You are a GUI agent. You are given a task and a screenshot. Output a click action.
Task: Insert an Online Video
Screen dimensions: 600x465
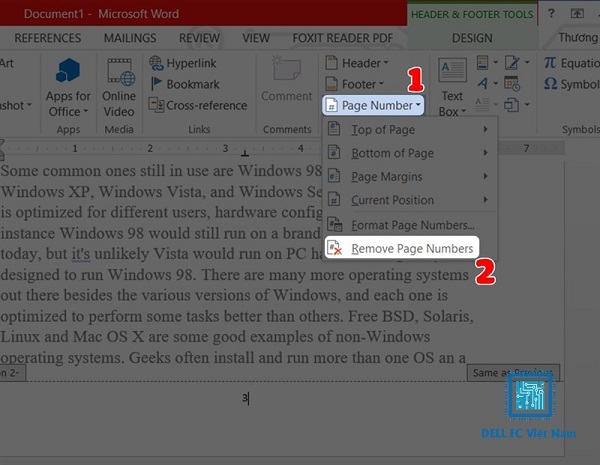tap(119, 86)
